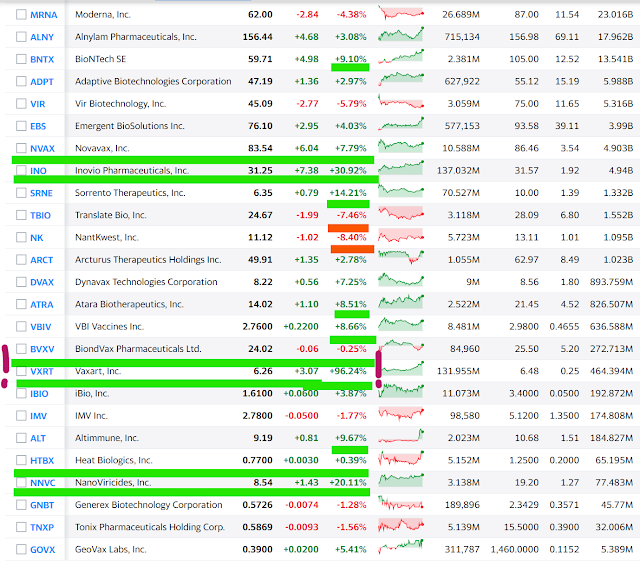This screenshot has width=640, height=566.
Task: Open the Tonix Pharmaceuticals day chart sparkline
Action: pyautogui.click(x=401, y=525)
